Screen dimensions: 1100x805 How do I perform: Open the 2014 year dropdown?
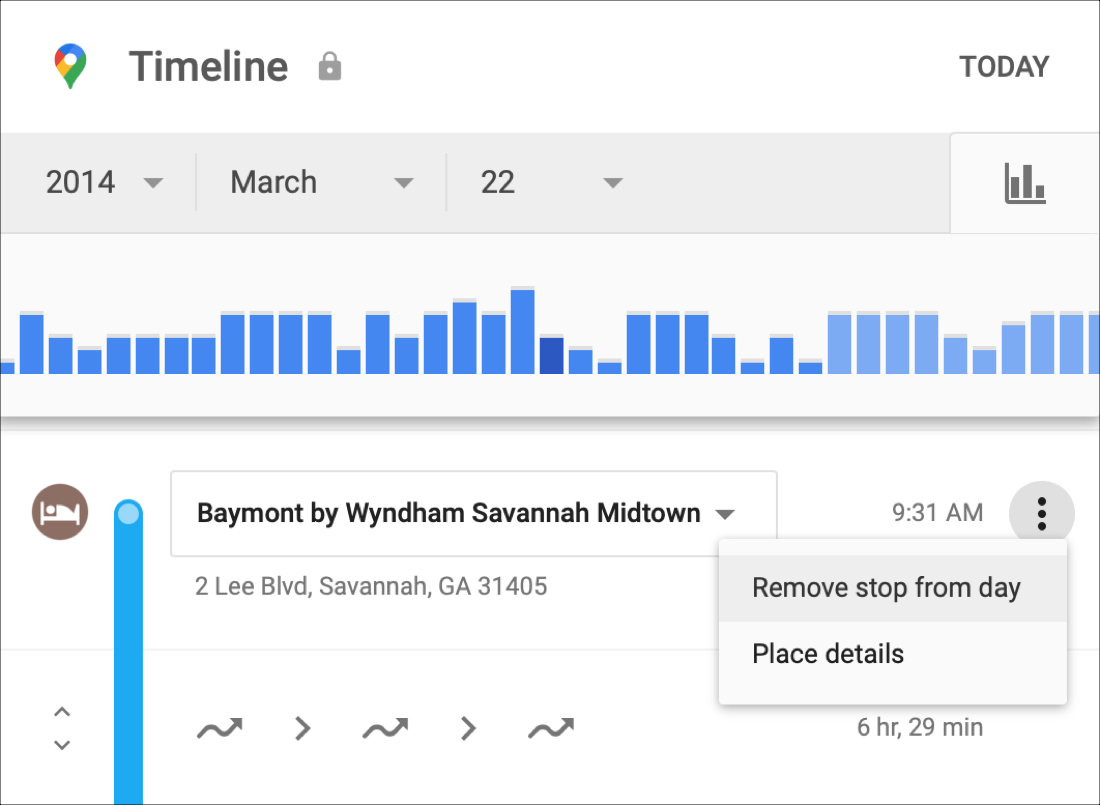(x=104, y=182)
